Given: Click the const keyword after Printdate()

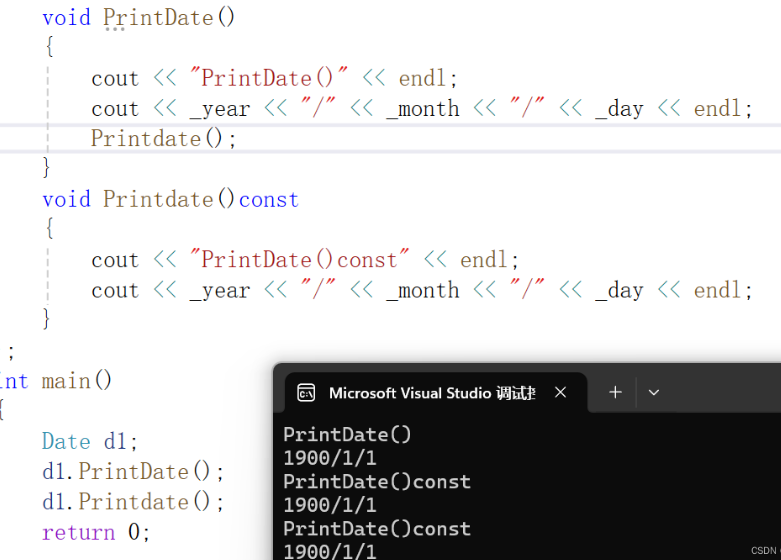Looking at the screenshot, I should click(x=269, y=200).
